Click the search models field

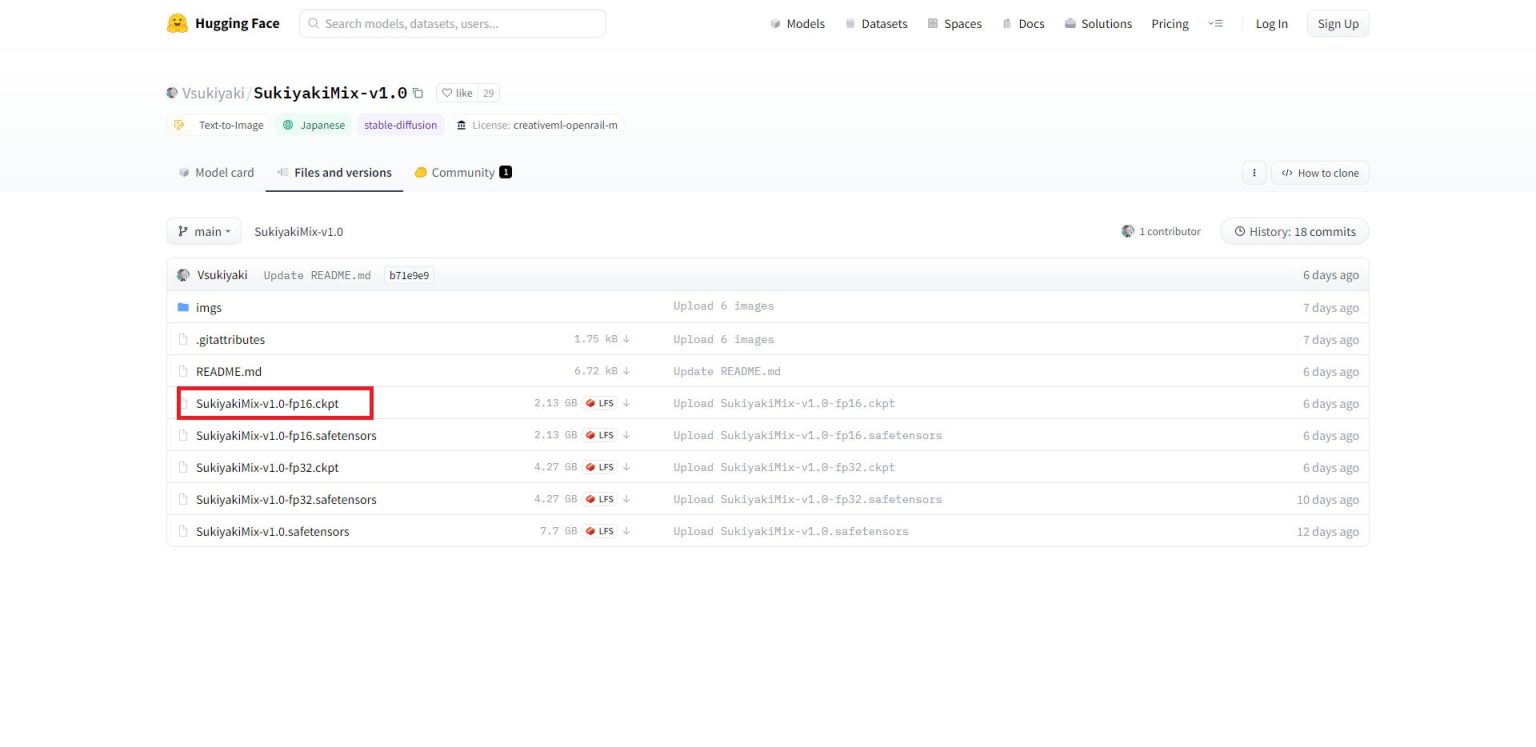tap(452, 22)
